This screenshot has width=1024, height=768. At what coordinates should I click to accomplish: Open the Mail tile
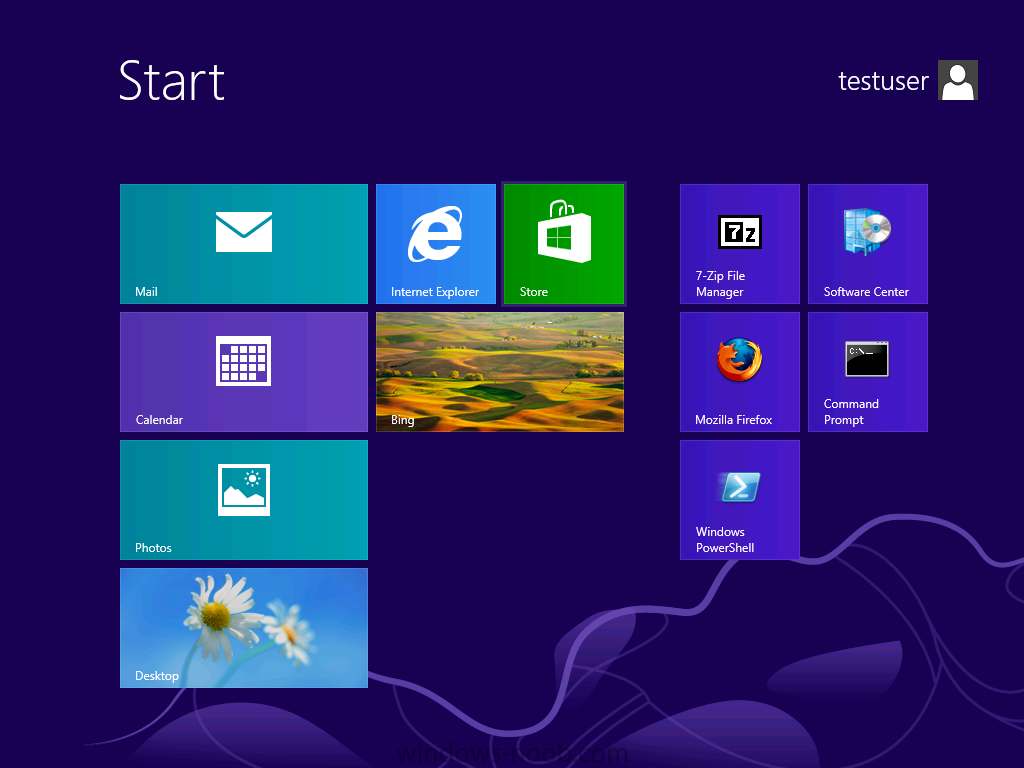click(244, 244)
